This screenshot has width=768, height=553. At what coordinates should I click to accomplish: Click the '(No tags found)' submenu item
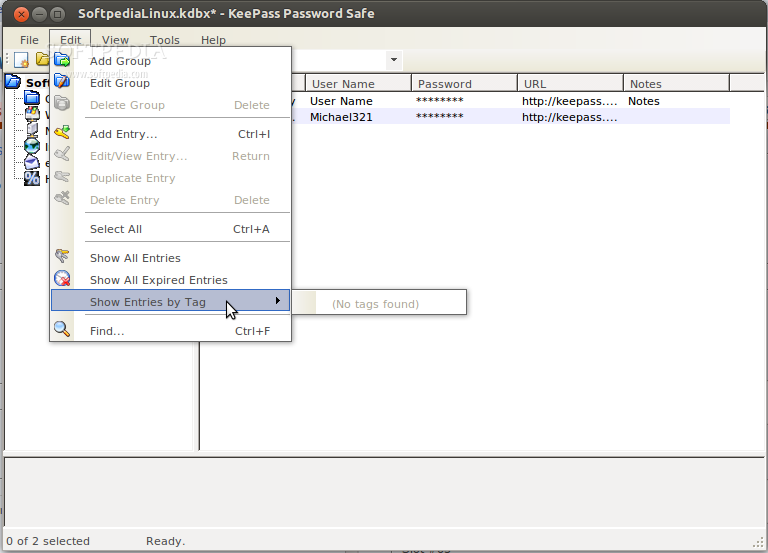point(375,304)
